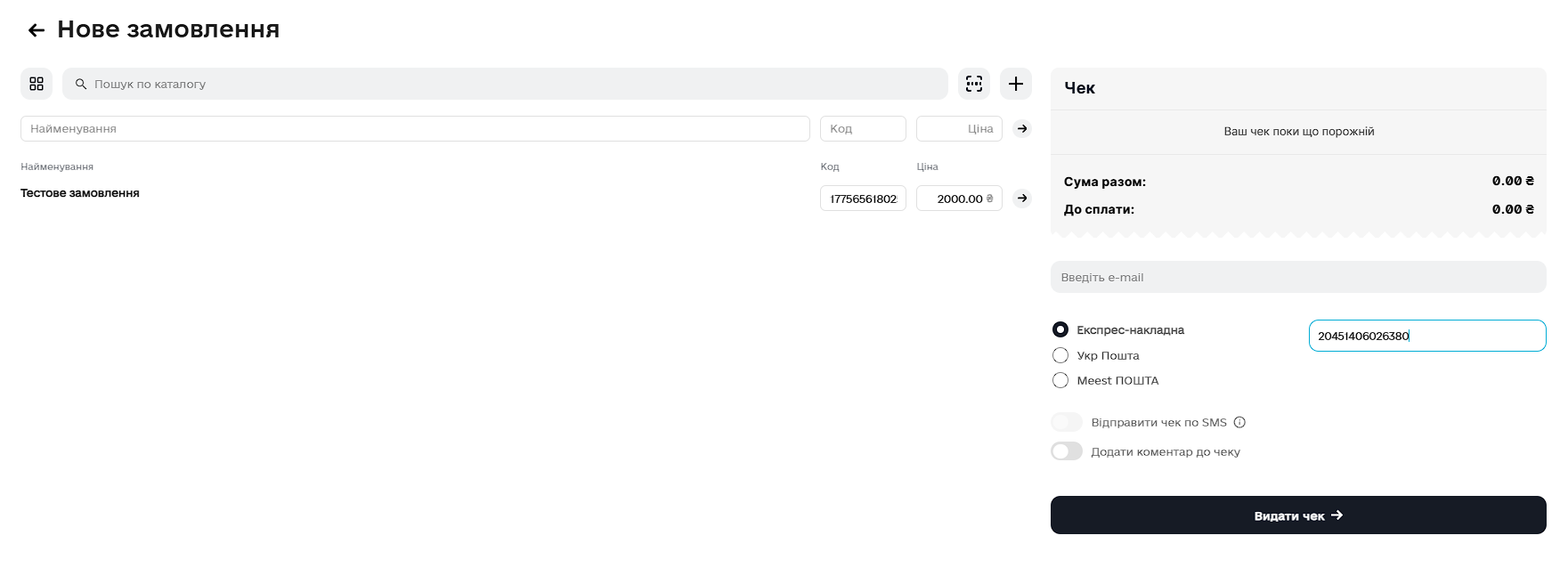This screenshot has height=568, width=1568.
Task: Click the Введіть e-mail field
Action: 1297,277
